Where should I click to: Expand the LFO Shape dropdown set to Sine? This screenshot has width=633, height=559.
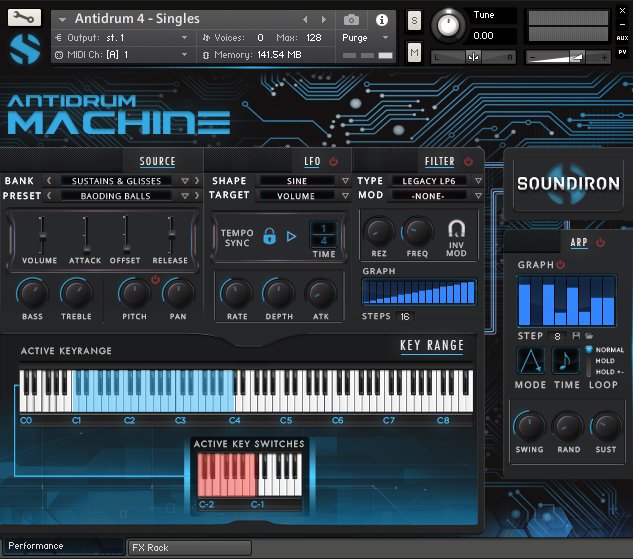pyautogui.click(x=297, y=181)
